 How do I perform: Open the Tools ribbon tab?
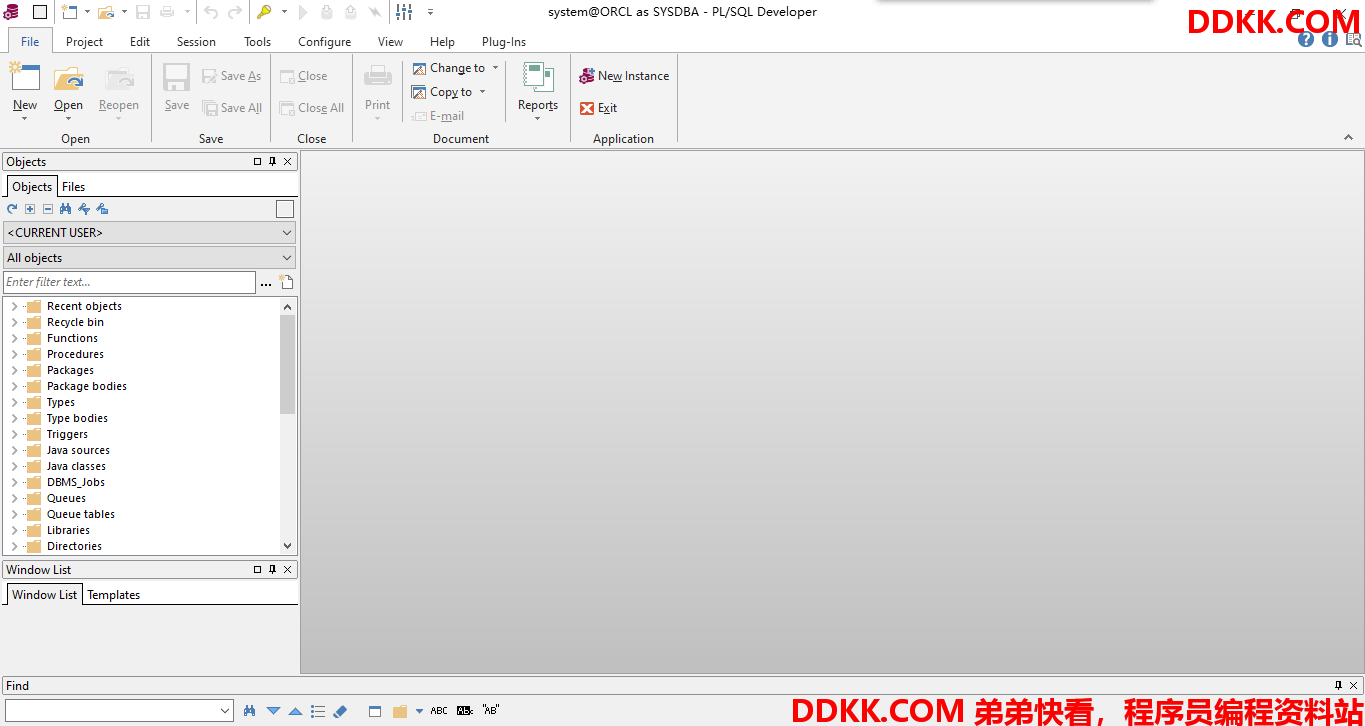click(x=257, y=42)
